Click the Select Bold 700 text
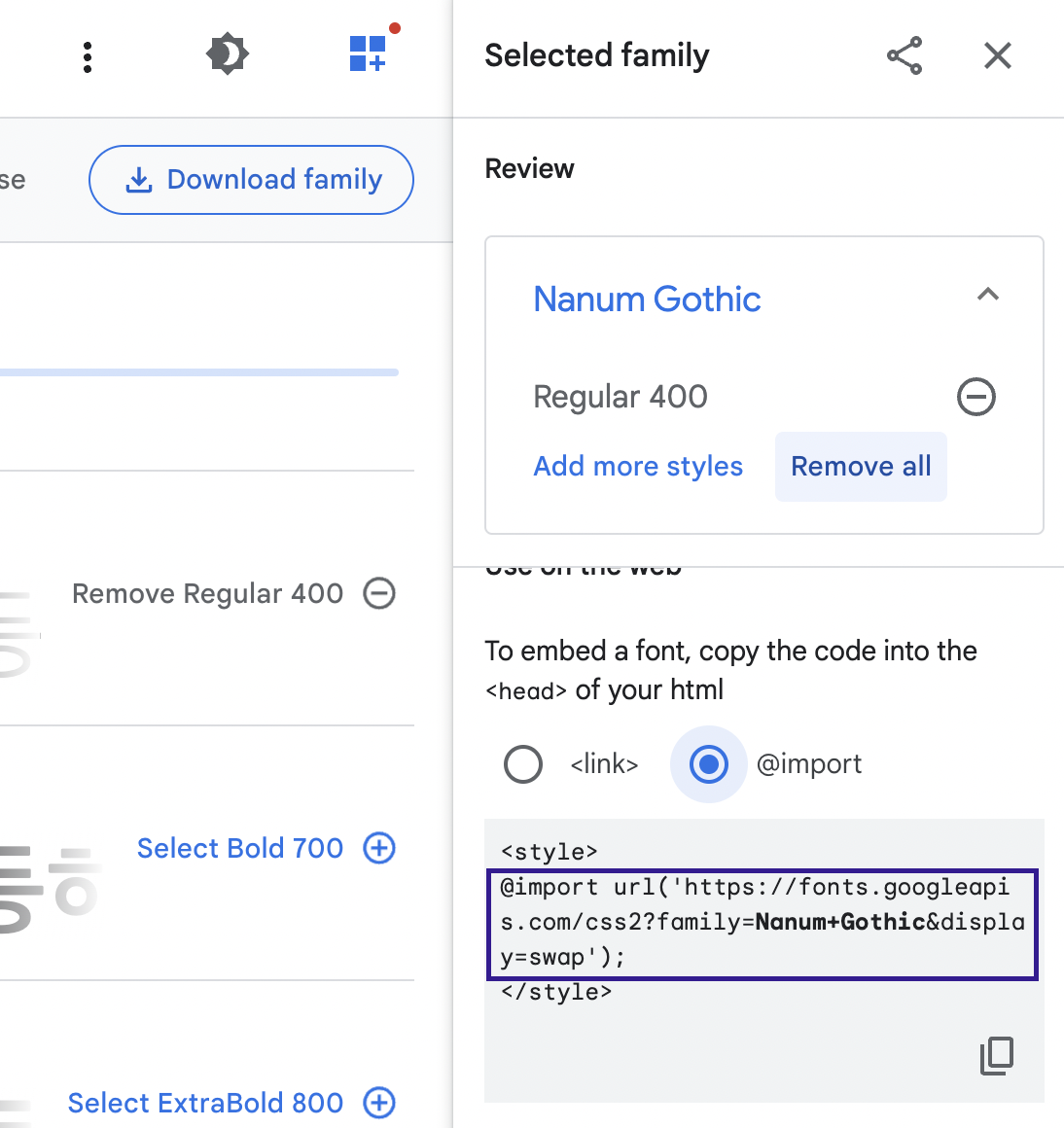 point(240,848)
